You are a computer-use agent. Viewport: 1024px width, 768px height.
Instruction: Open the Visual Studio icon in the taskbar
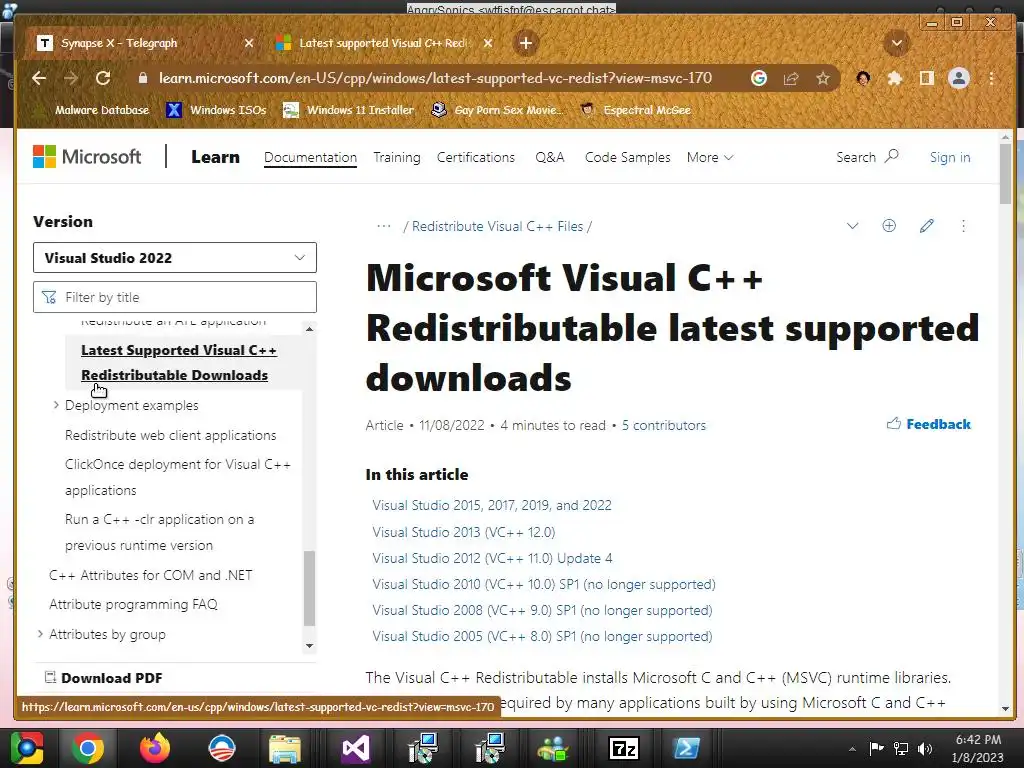coord(356,748)
